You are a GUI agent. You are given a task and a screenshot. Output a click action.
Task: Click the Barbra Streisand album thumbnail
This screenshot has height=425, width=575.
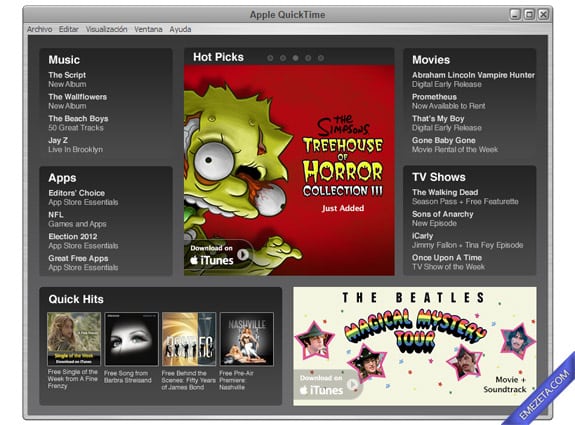click(x=131, y=339)
